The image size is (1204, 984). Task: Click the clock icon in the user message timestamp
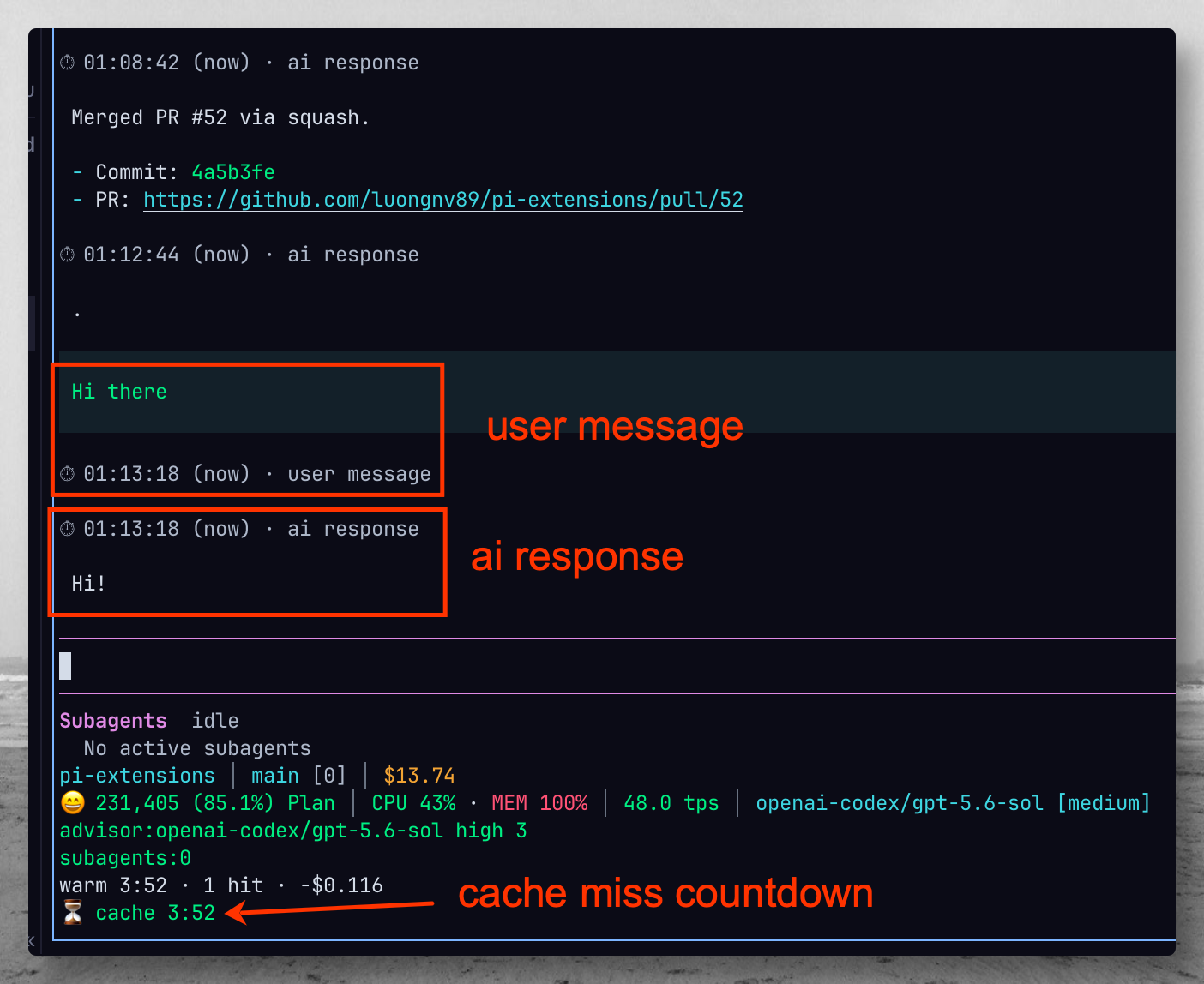pos(68,474)
